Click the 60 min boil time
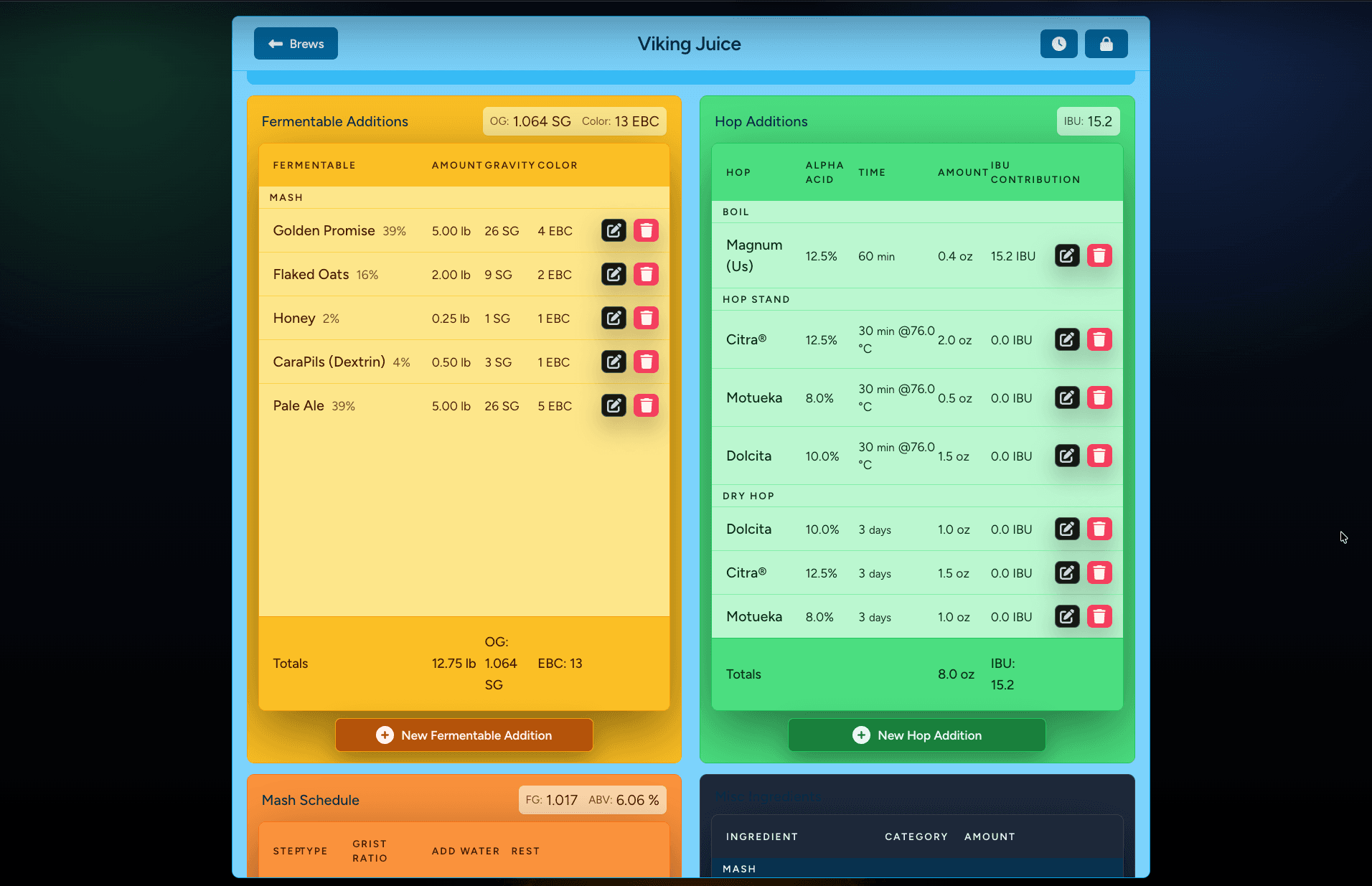 876,256
